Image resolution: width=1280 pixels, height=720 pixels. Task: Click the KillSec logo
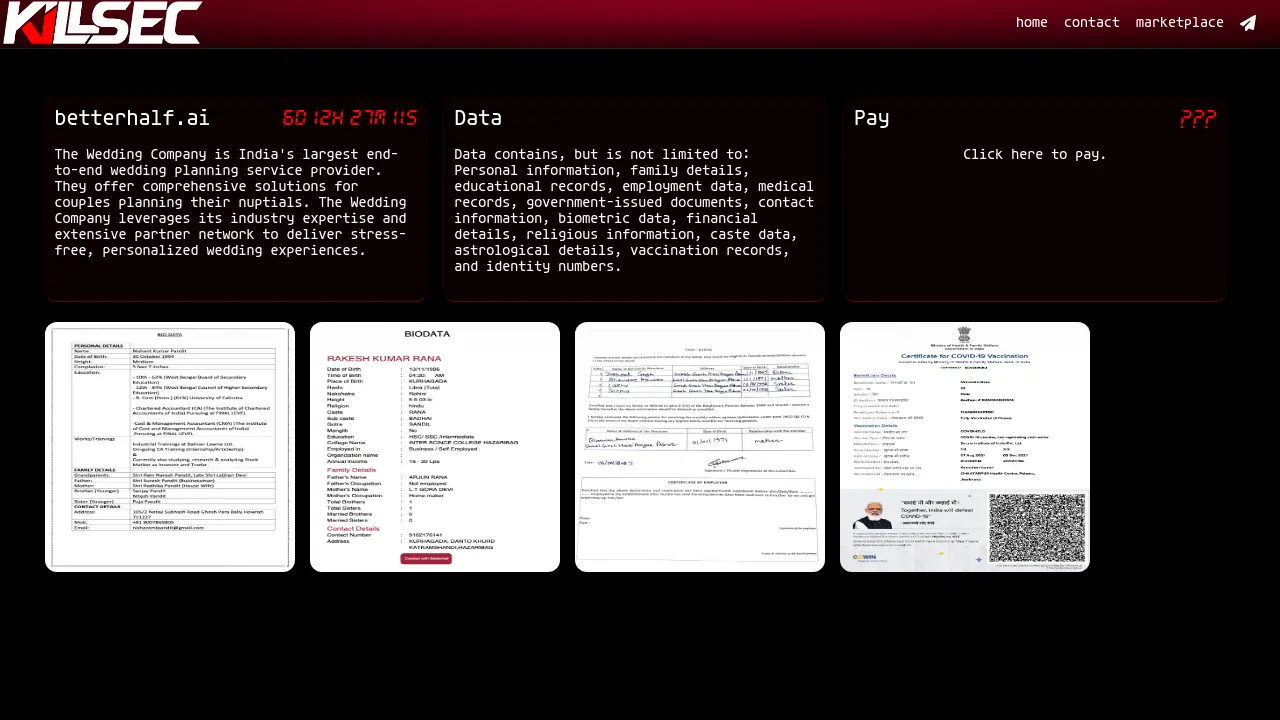coord(102,23)
